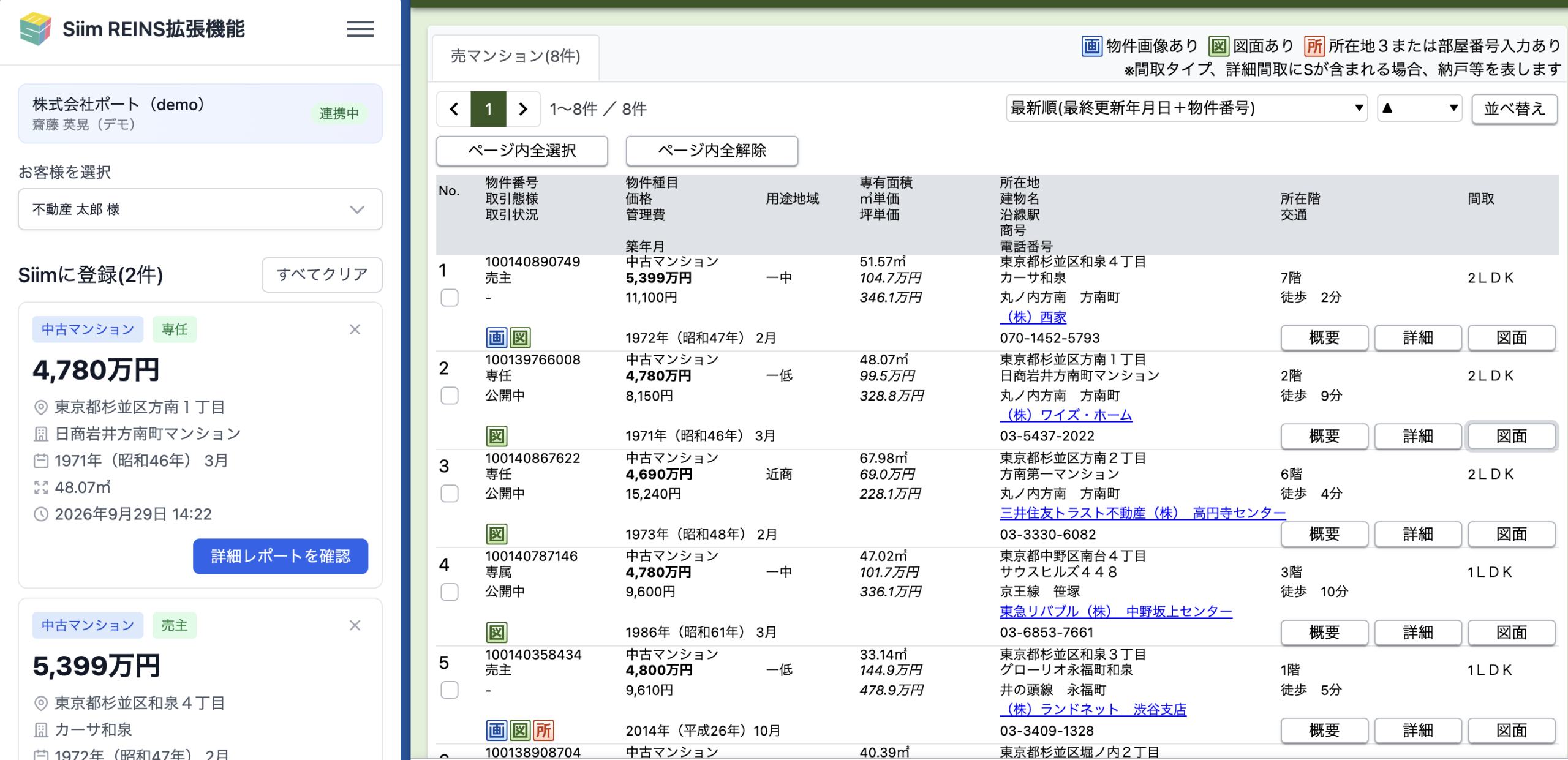This screenshot has height=760, width=1568.
Task: Open 東急リバブル 中野坂上センター link
Action: pyautogui.click(x=1116, y=612)
